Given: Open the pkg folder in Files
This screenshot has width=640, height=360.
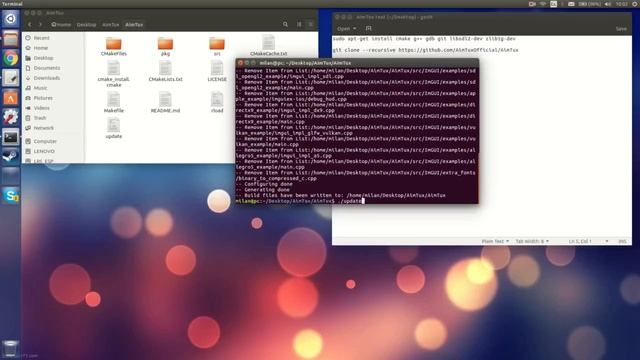Looking at the screenshot, I should (x=165, y=46).
